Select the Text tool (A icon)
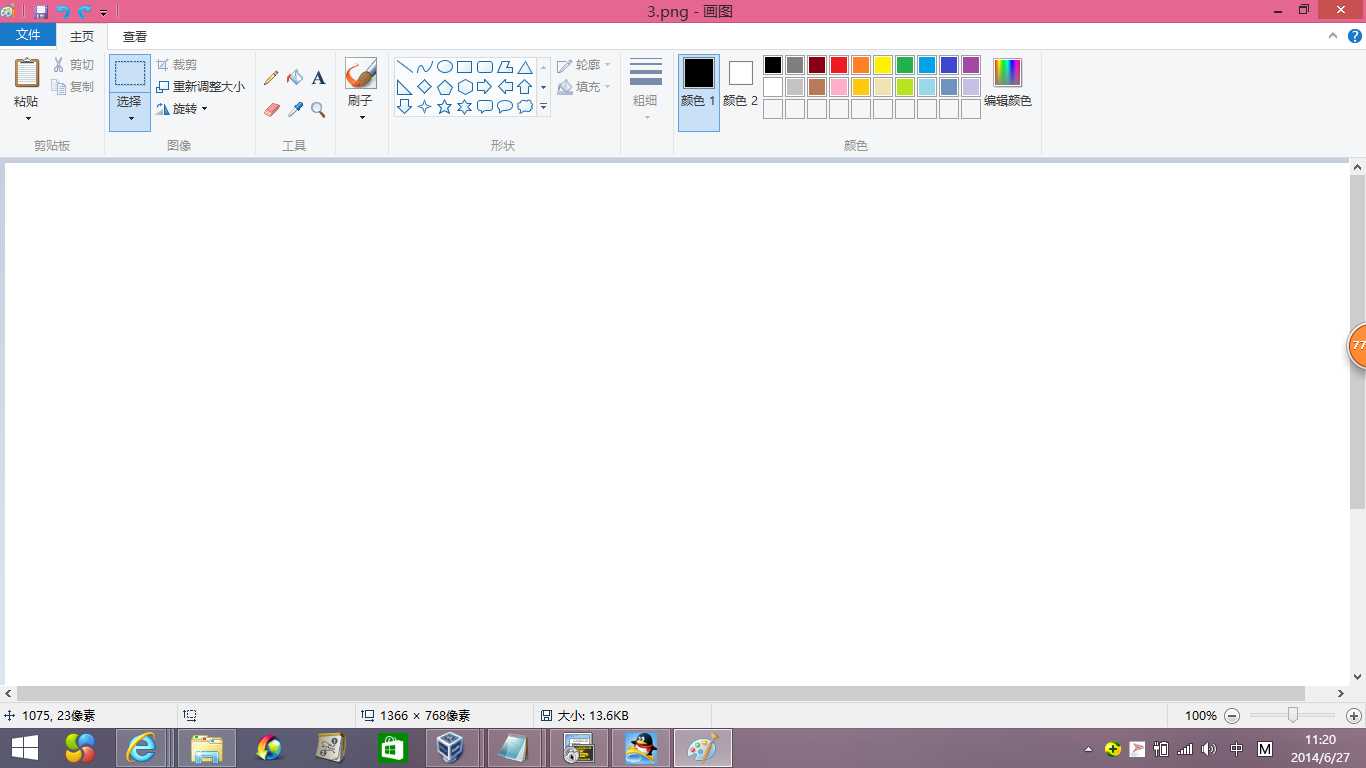Image resolution: width=1366 pixels, height=768 pixels. [x=318, y=78]
